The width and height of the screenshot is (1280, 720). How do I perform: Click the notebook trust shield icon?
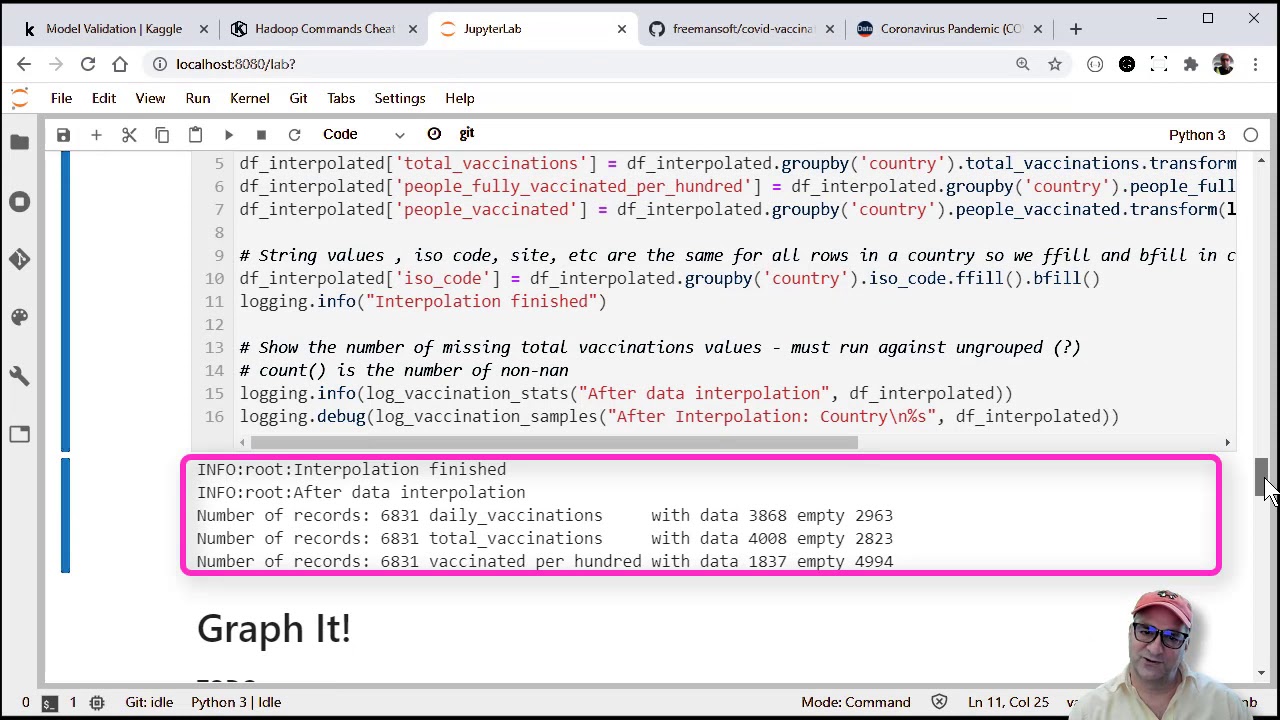939,702
